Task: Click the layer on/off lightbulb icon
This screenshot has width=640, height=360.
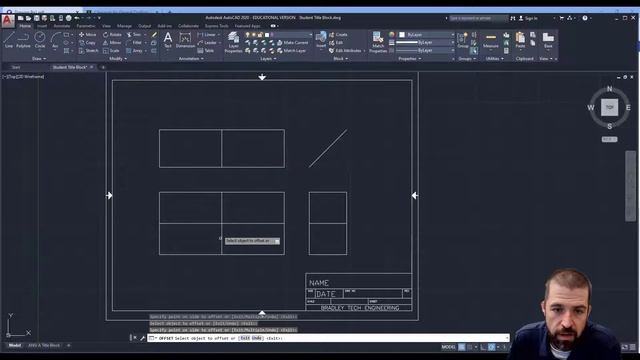Action: [247, 35]
